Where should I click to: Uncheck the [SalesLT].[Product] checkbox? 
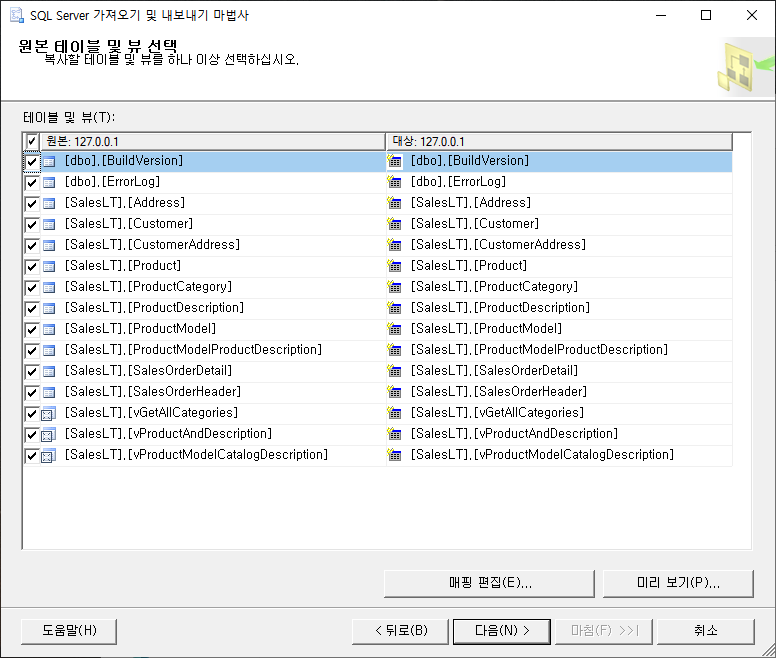coord(32,267)
